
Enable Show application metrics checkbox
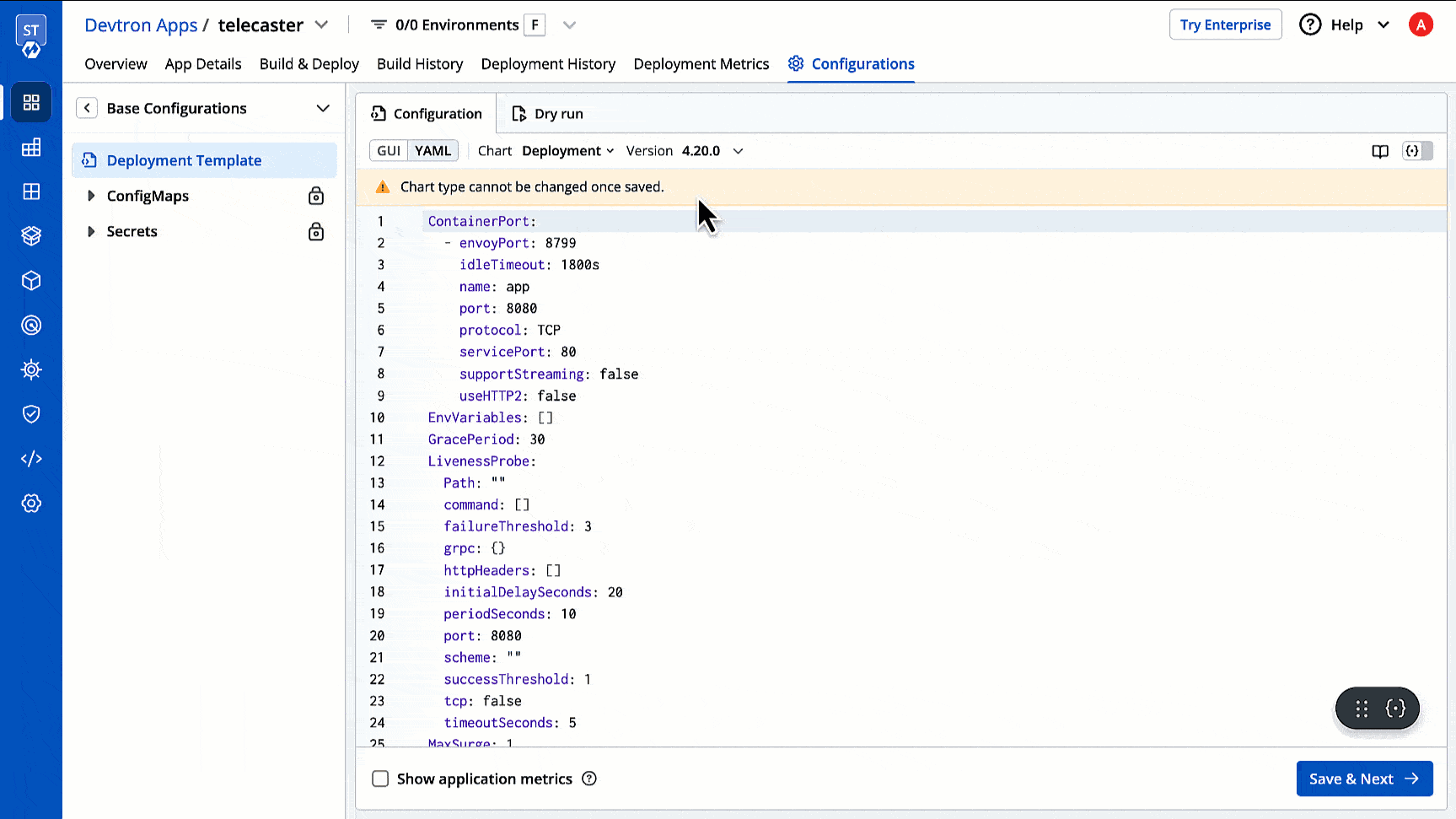[x=381, y=779]
